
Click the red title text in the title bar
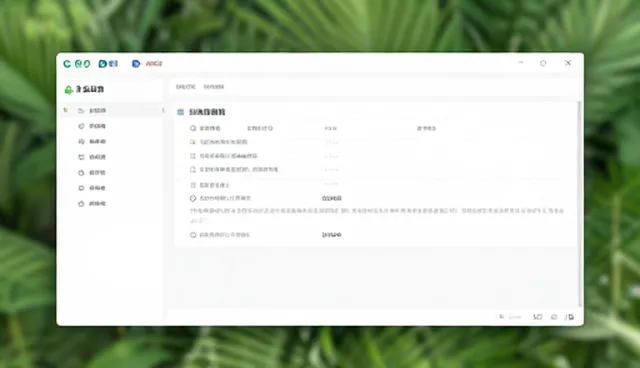click(x=154, y=64)
